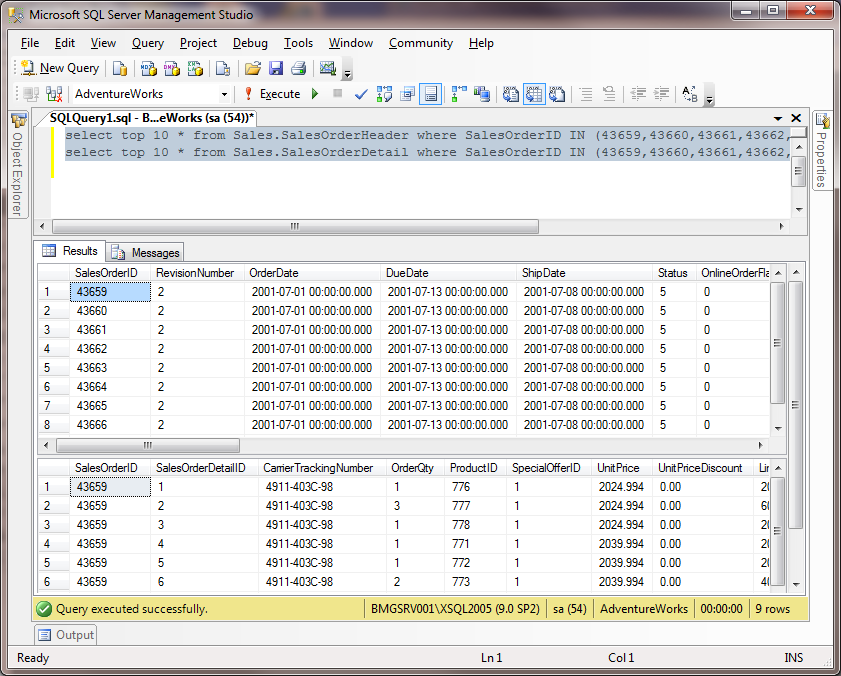
Task: Toggle Results to Grid output mode
Action: (534, 93)
